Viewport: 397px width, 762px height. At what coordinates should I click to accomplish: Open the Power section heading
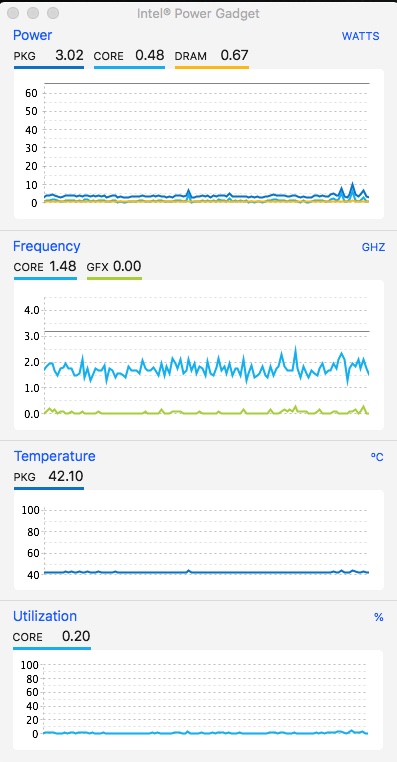(33, 35)
